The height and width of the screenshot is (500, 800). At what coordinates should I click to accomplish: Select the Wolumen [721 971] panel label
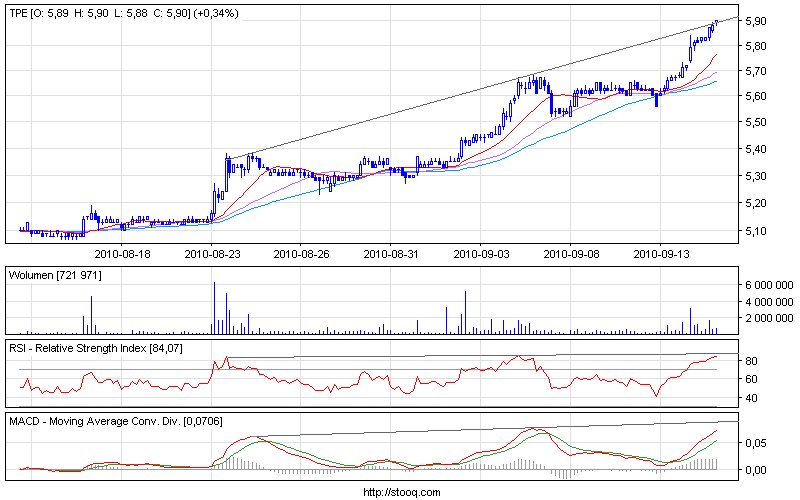click(x=55, y=274)
